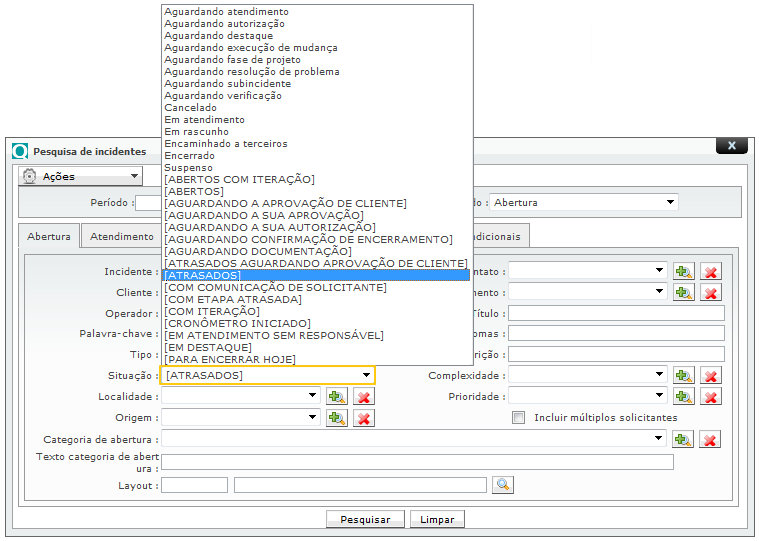The image size is (759, 541).
Task: Click the add icon beside the Origem field
Action: click(x=337, y=418)
